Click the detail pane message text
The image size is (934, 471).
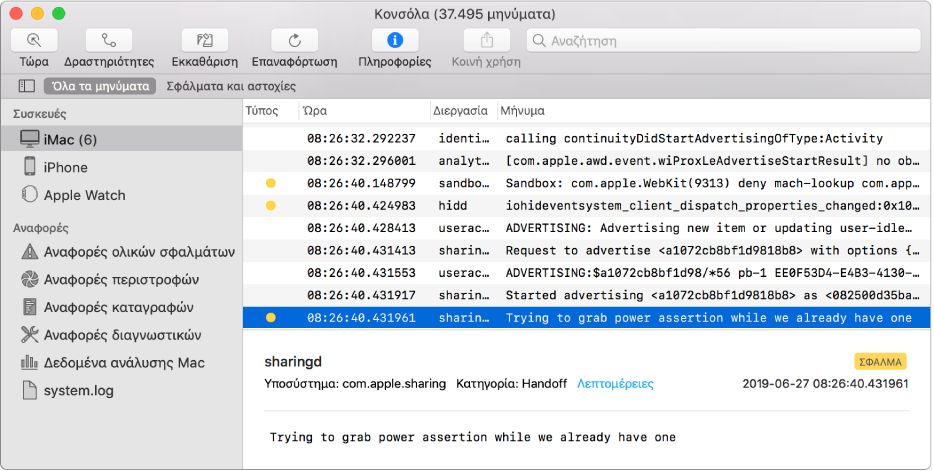(472, 437)
